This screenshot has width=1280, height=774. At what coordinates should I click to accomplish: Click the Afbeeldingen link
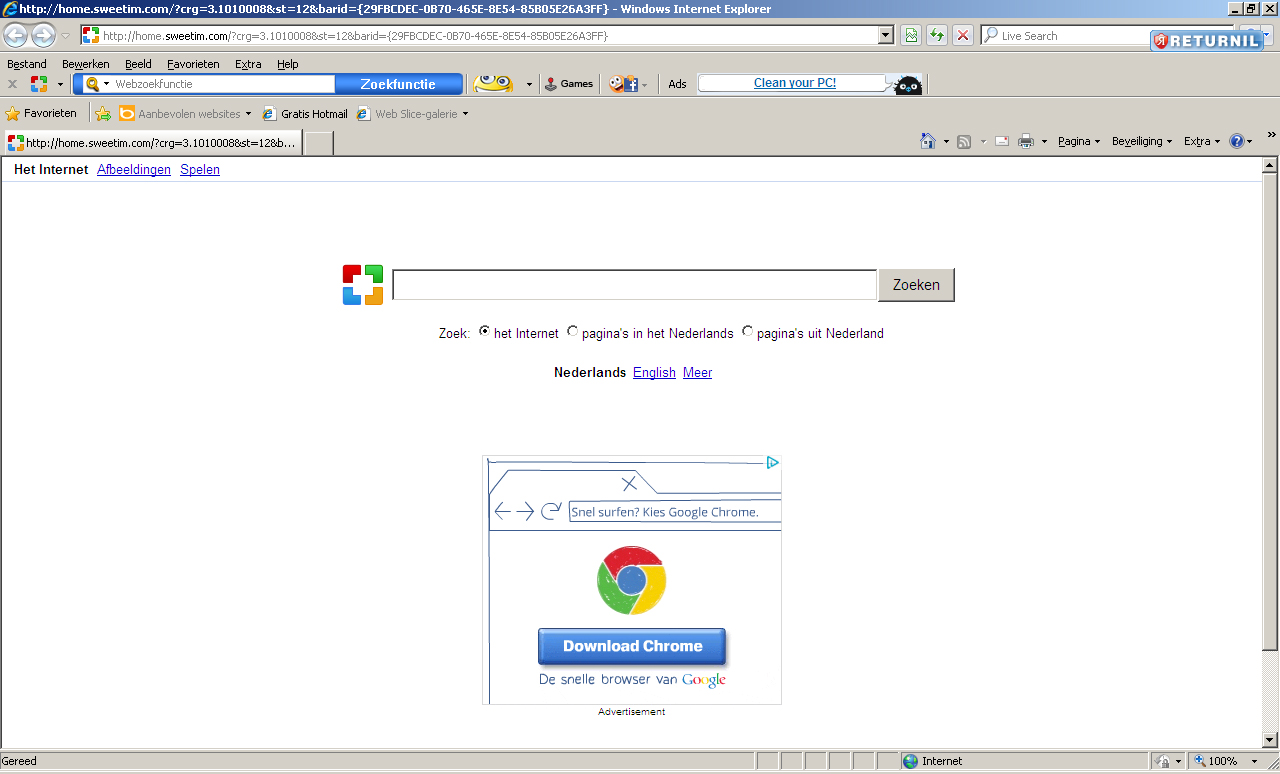[x=134, y=170]
